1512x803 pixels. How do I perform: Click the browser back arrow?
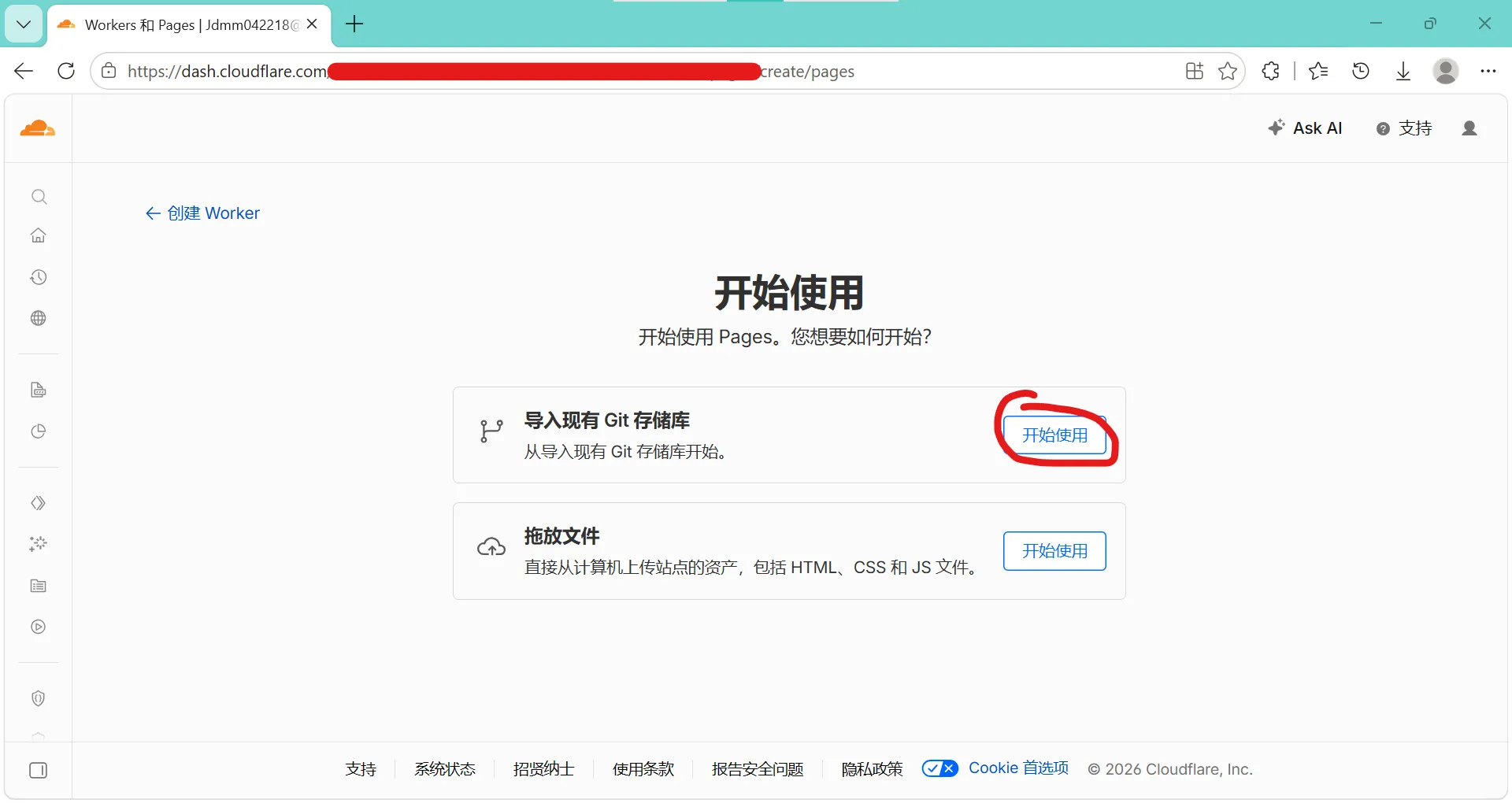[x=24, y=71]
